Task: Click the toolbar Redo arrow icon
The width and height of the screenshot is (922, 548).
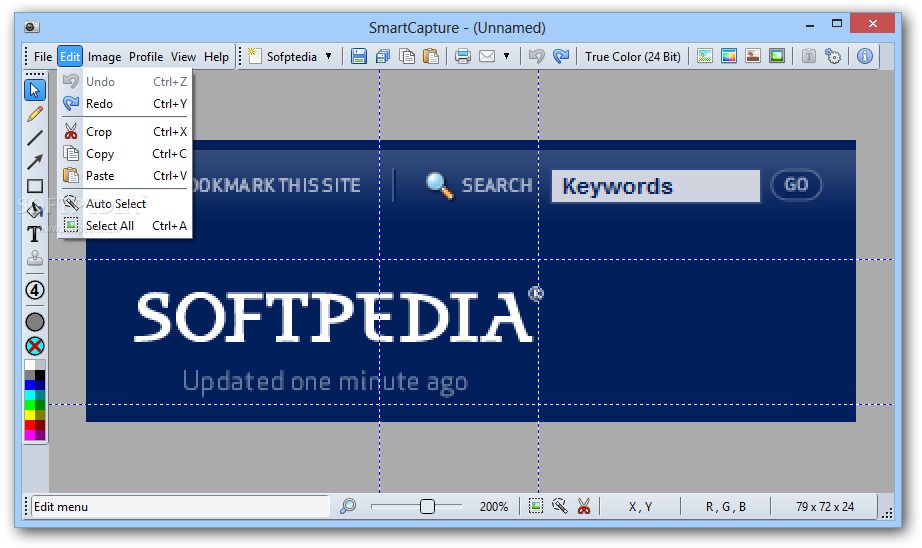Action: click(x=561, y=56)
